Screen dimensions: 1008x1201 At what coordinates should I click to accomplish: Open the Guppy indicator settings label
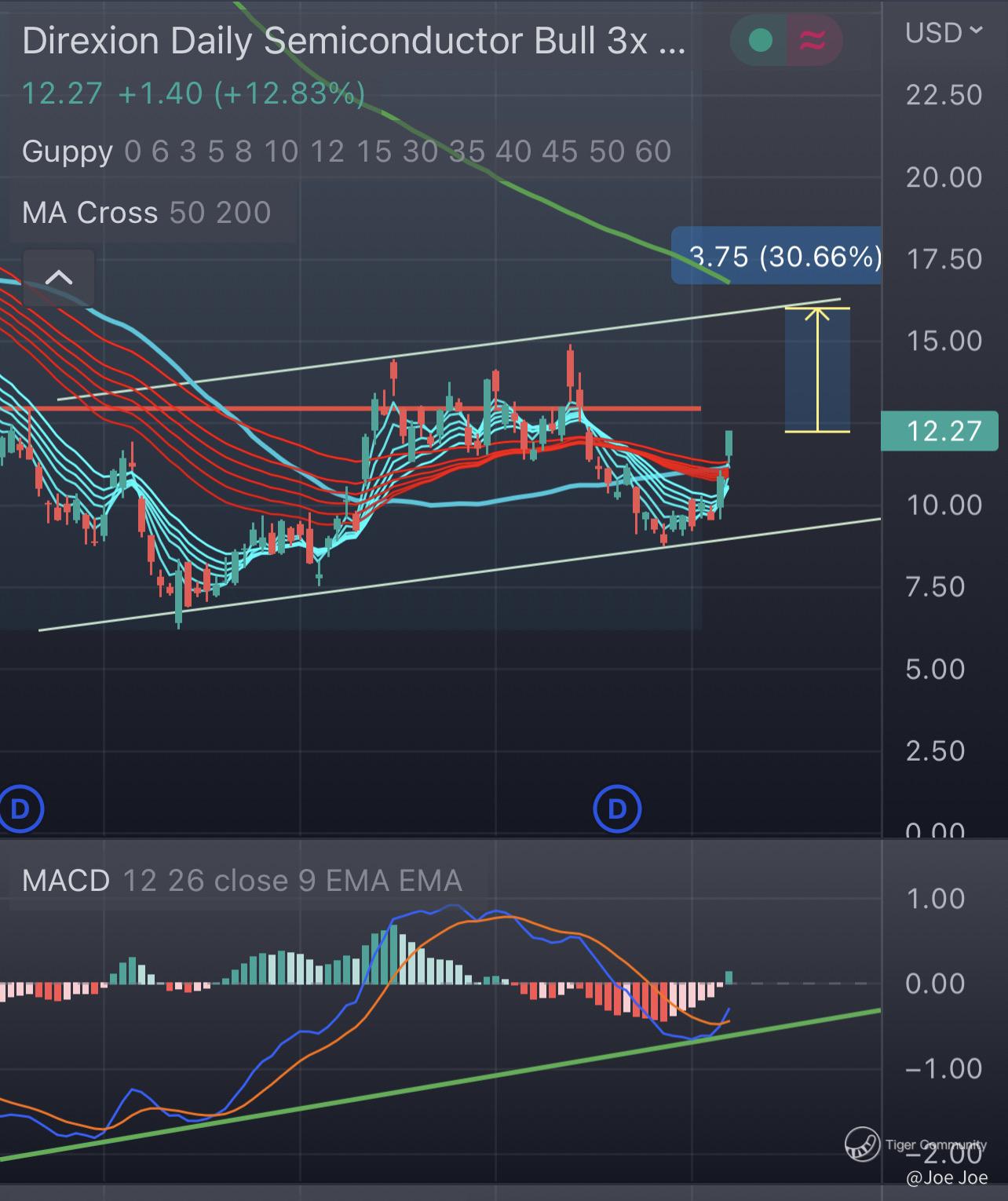(345, 151)
